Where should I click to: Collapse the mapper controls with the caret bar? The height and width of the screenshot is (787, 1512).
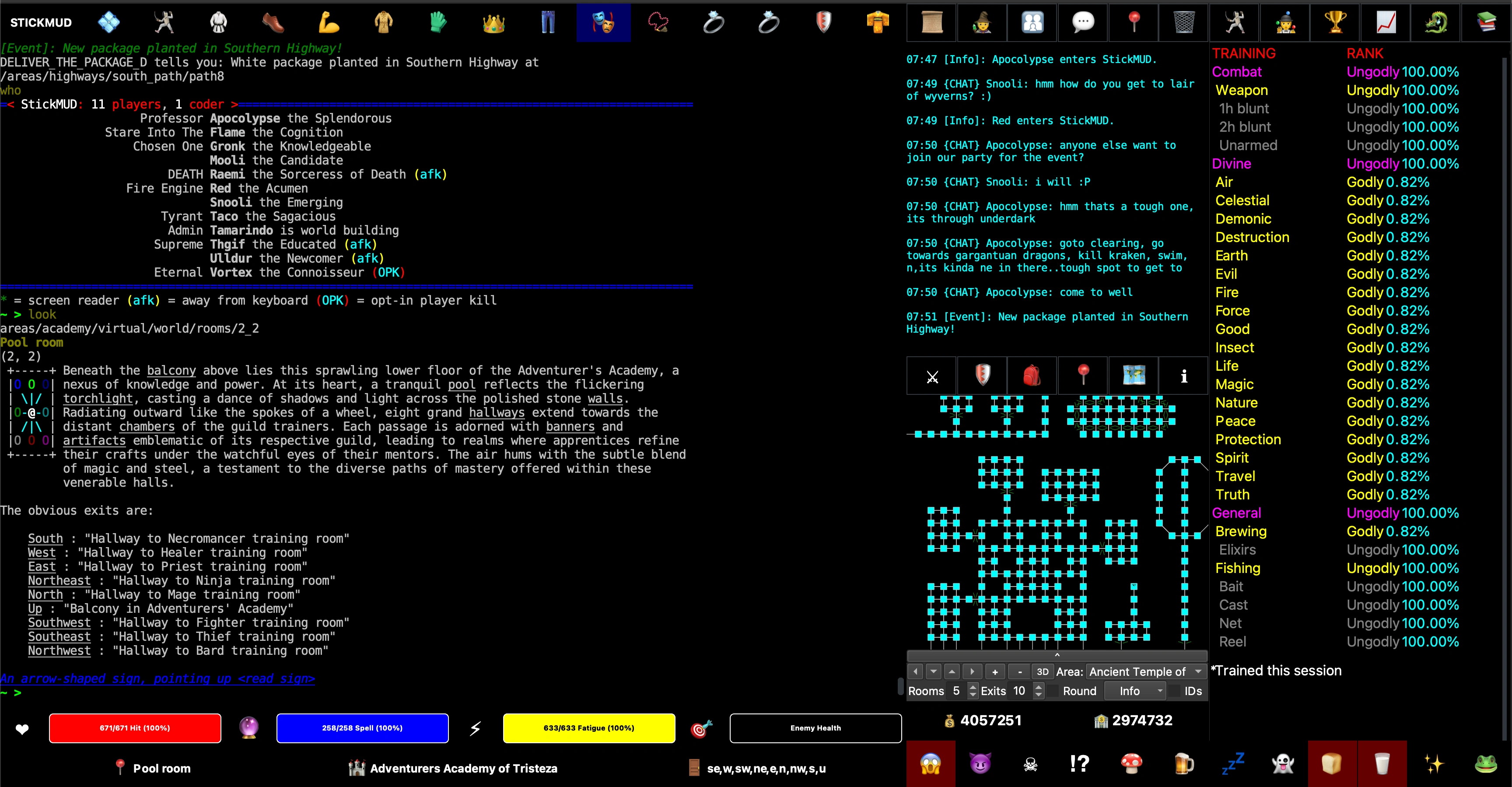pos(1057,655)
